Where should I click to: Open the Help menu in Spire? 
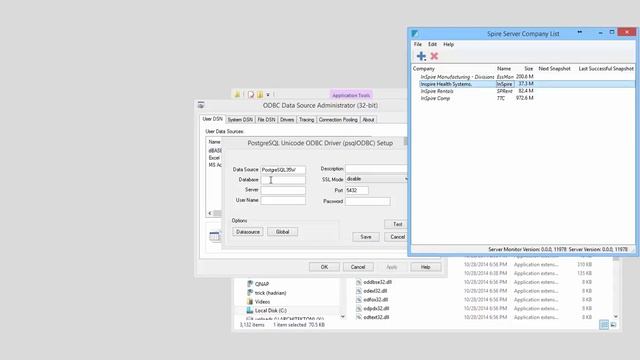[449, 44]
